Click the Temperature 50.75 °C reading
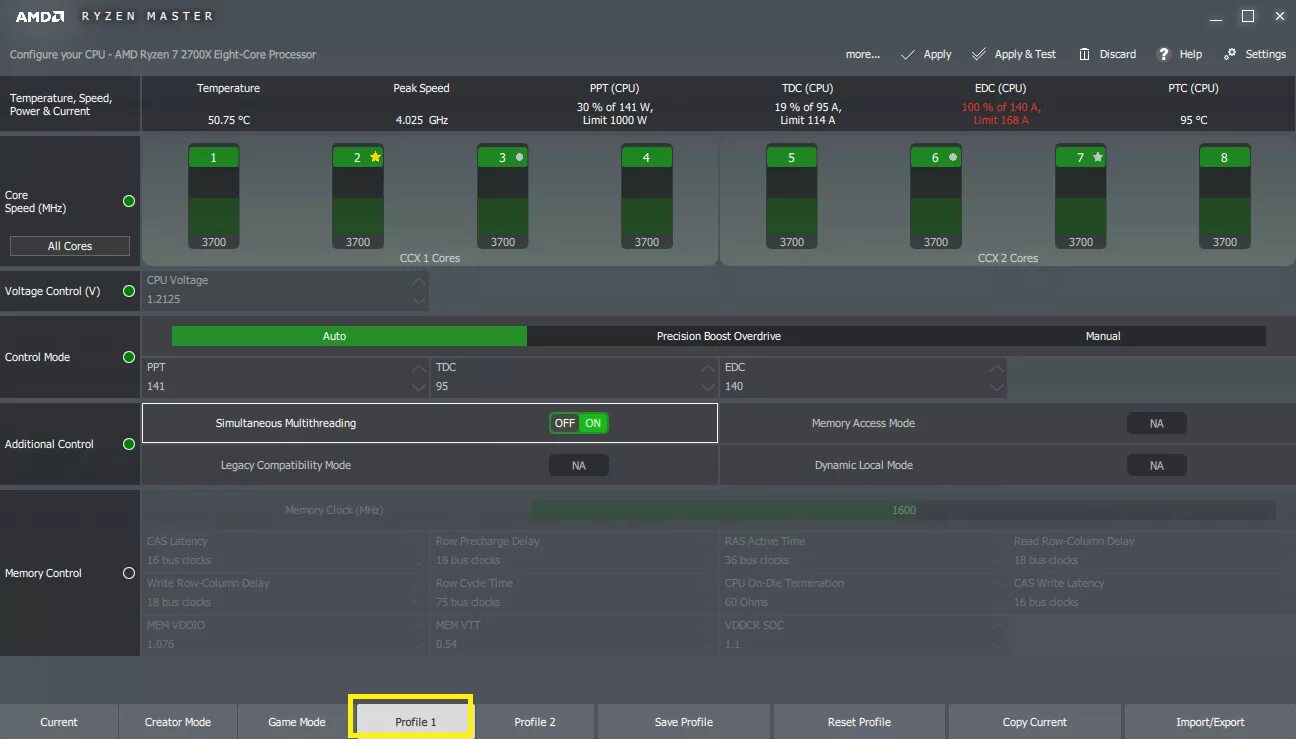This screenshot has width=1296, height=739. (x=229, y=120)
